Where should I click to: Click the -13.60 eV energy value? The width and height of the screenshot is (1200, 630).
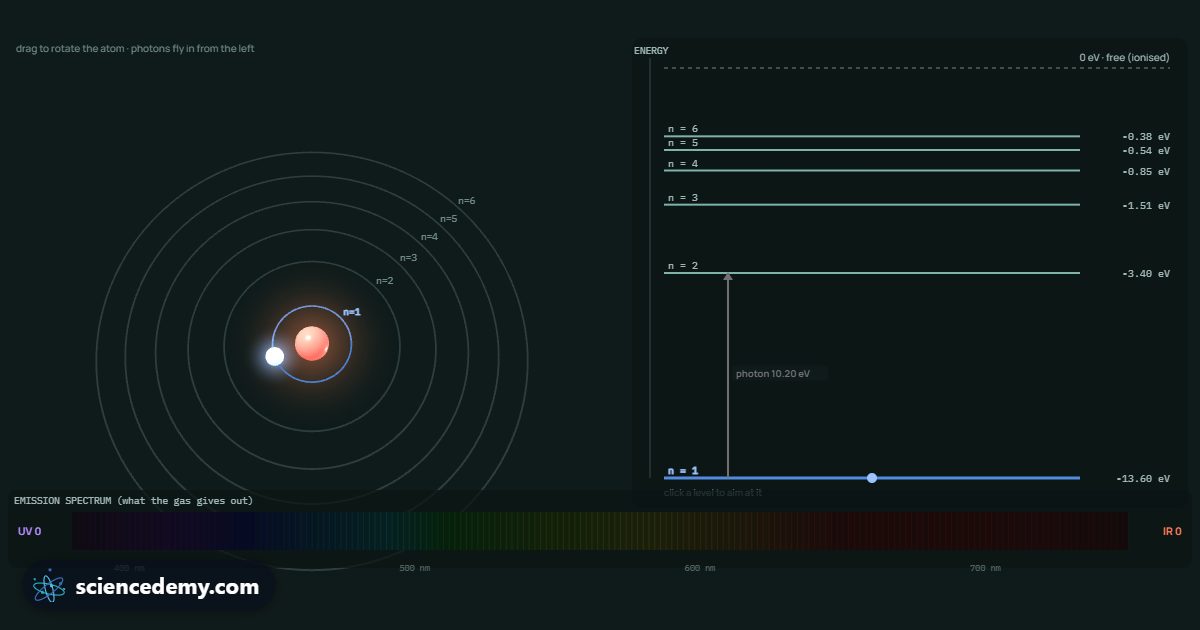(x=1143, y=479)
